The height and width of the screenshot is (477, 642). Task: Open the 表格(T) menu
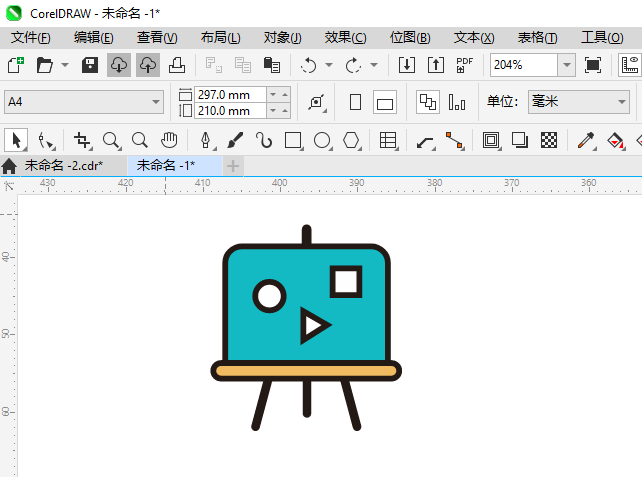click(x=538, y=38)
